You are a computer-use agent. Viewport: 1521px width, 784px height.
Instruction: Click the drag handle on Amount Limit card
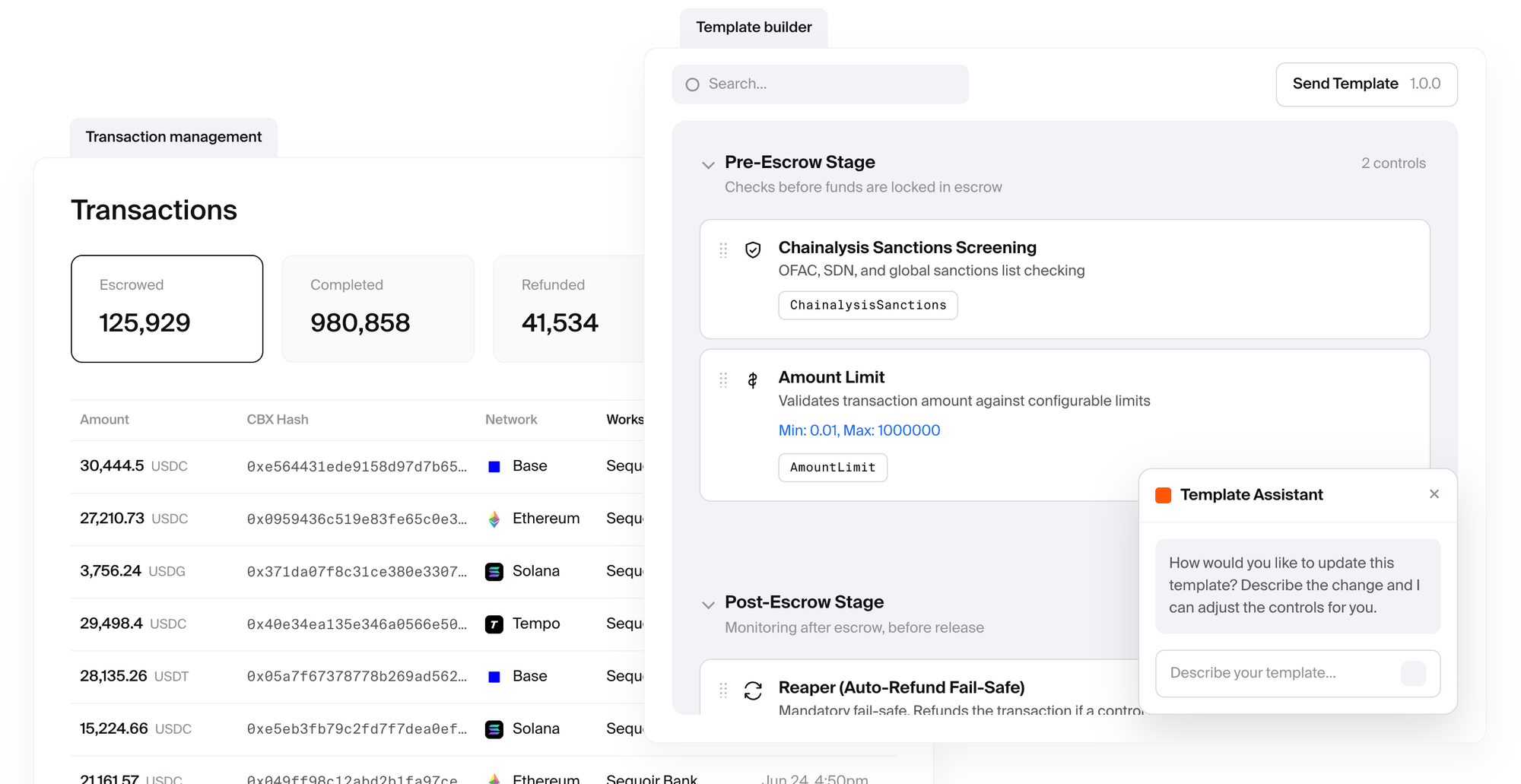click(723, 379)
